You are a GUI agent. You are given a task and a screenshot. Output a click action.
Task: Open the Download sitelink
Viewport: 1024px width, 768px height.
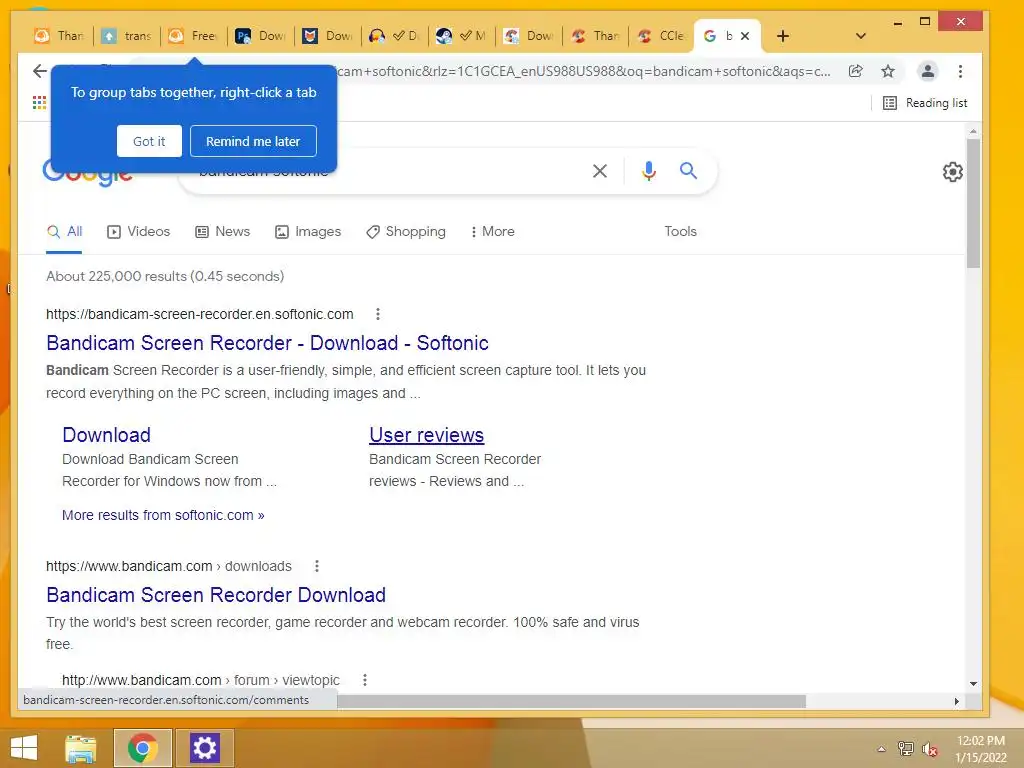106,435
